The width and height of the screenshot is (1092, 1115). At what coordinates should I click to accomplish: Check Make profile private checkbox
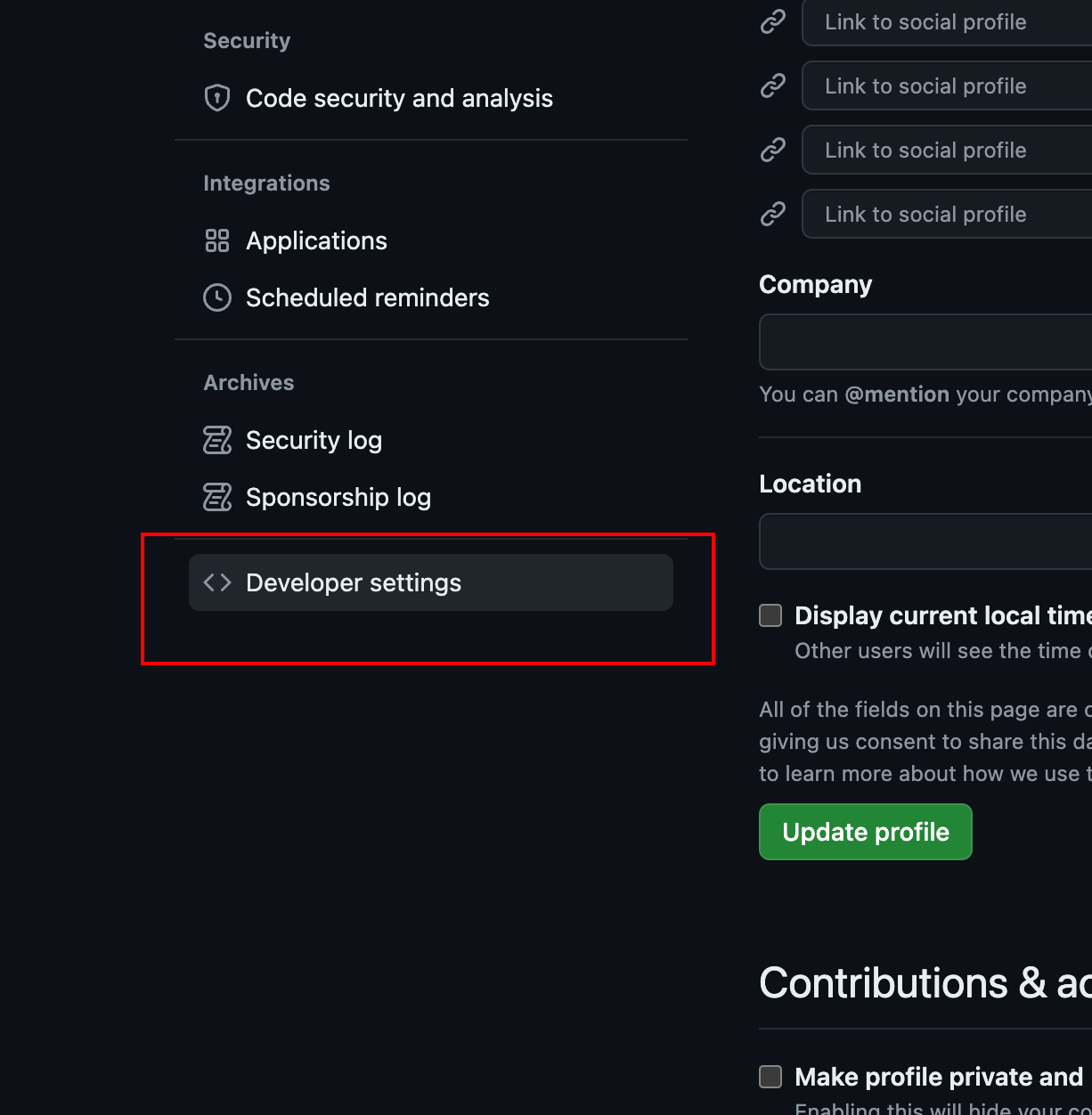[x=770, y=1077]
